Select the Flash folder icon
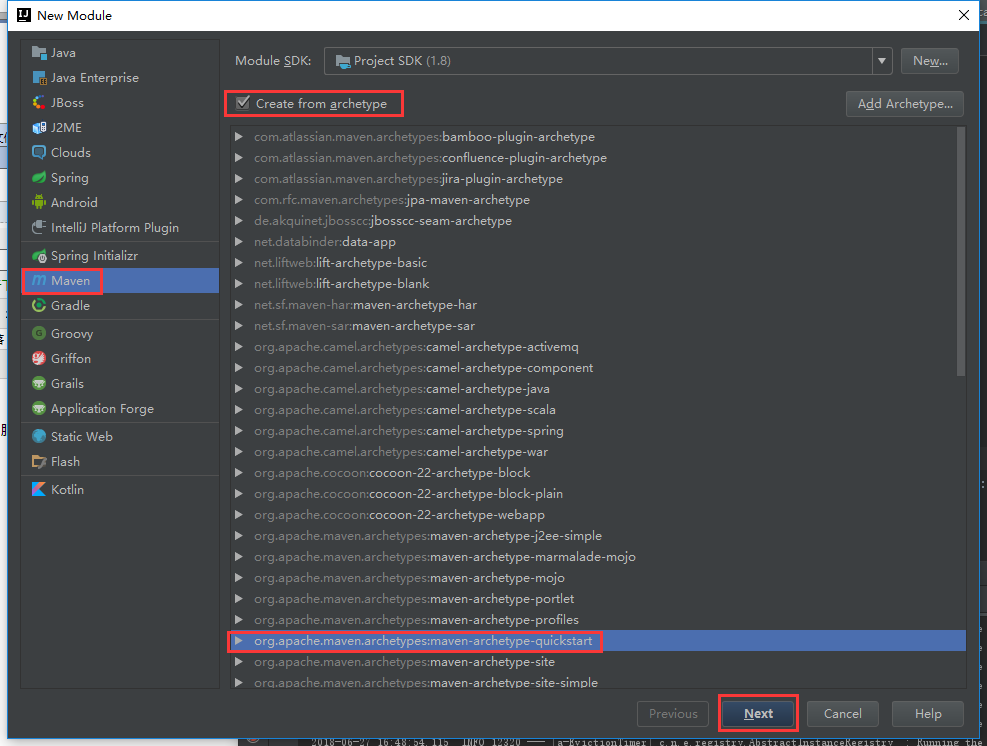 [x=39, y=461]
